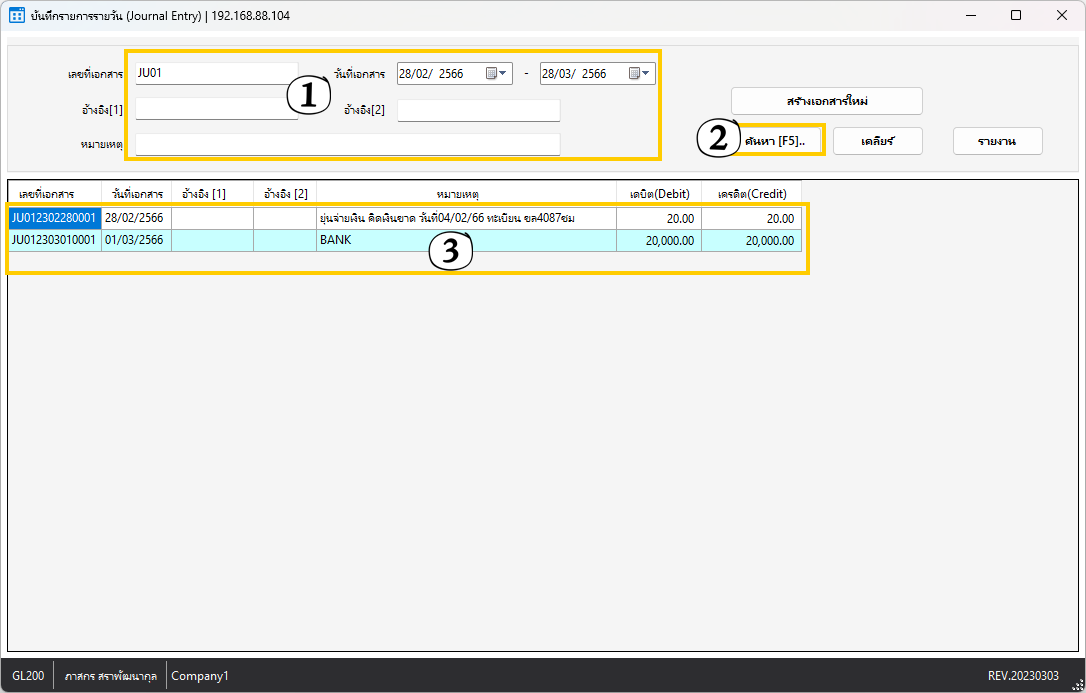This screenshot has width=1086, height=693.
Task: Click the BANK remark cell
Action: coord(465,240)
